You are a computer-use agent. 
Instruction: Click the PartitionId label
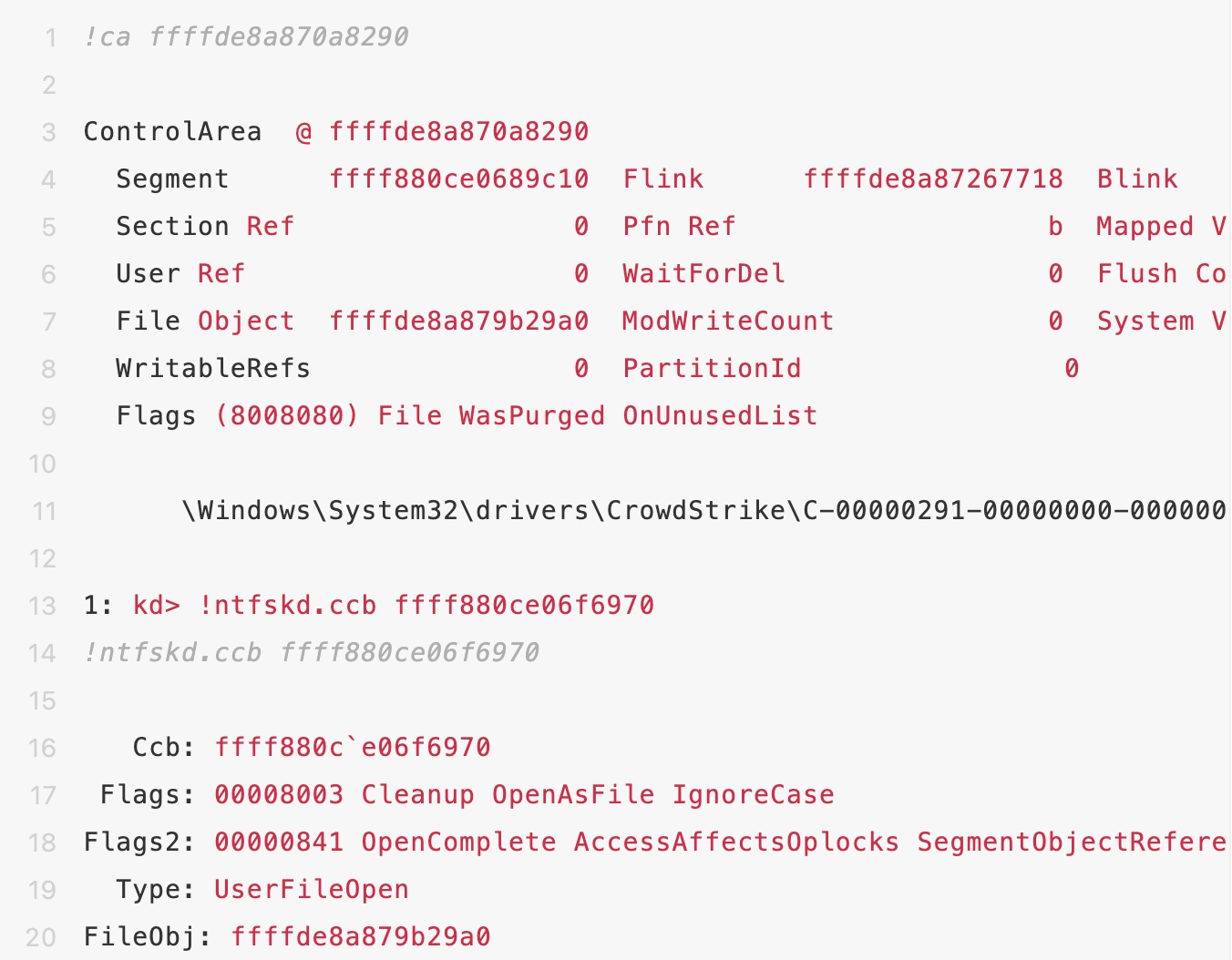[712, 369]
